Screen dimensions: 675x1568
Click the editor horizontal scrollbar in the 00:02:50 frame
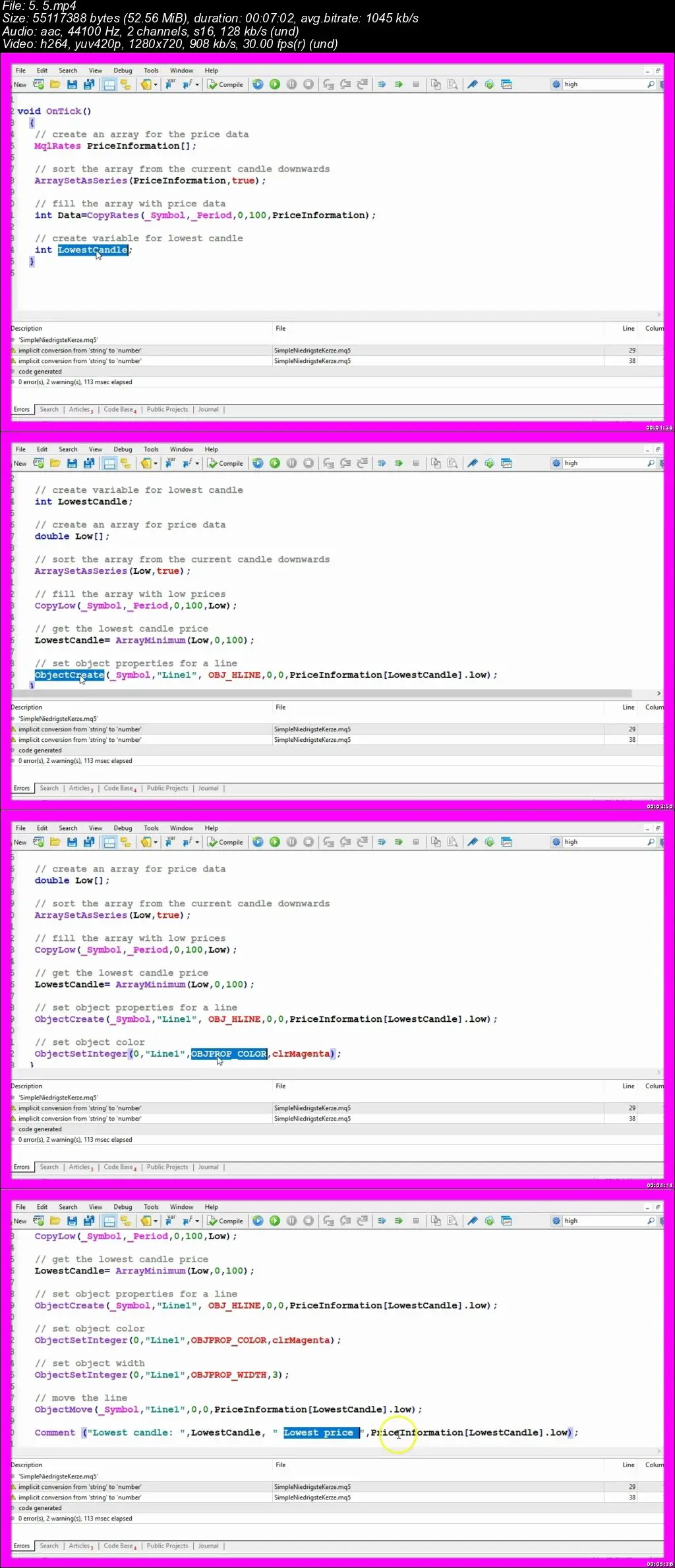coord(322,694)
